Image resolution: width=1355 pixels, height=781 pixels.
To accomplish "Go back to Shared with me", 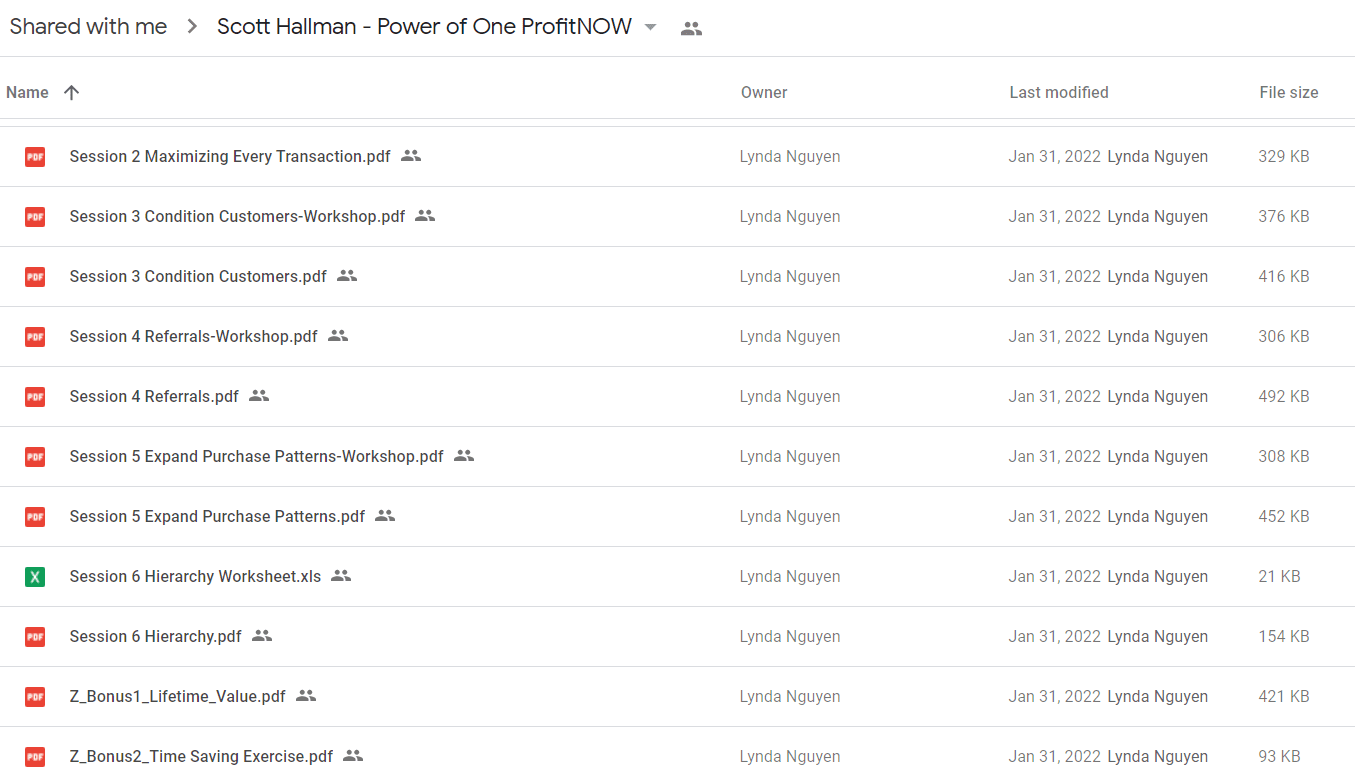I will 88,27.
